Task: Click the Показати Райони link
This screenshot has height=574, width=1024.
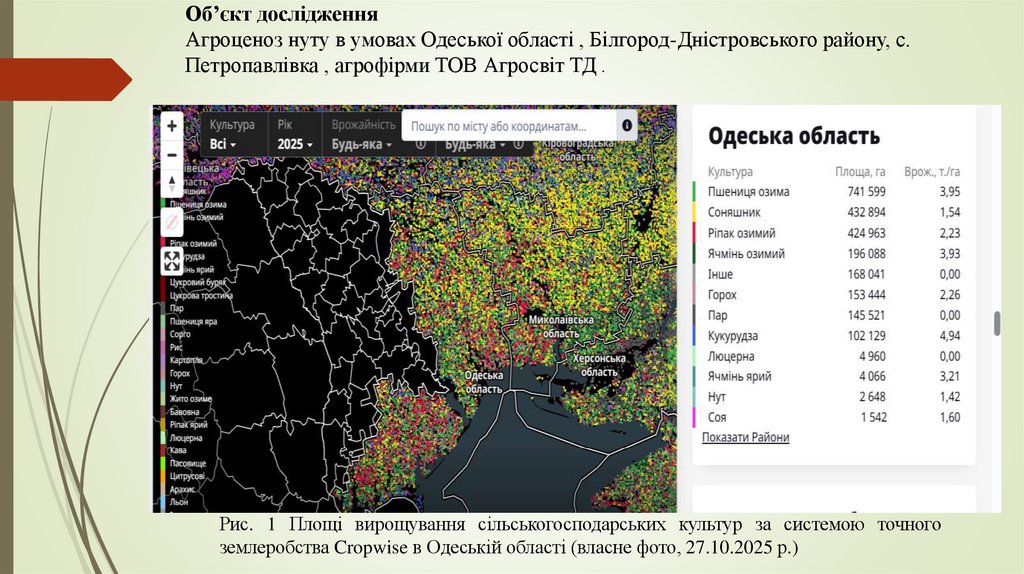Action: 746,438
